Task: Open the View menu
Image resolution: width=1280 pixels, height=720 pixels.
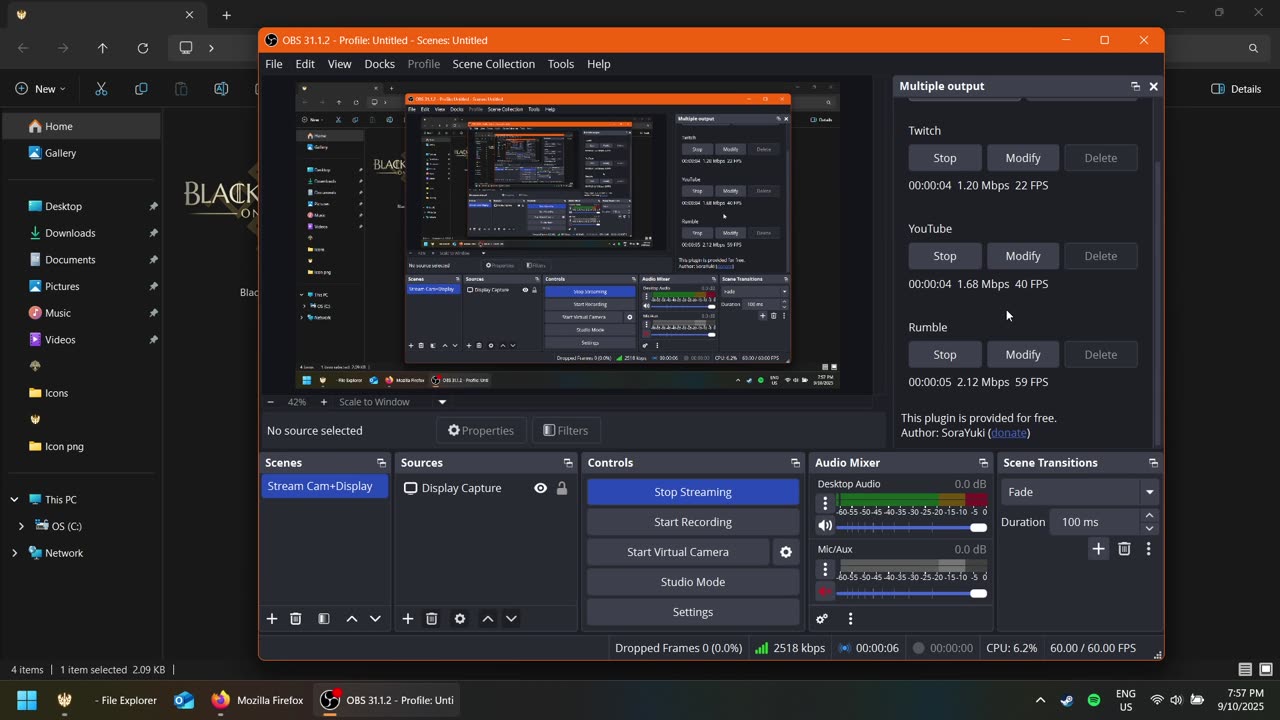Action: click(x=339, y=64)
